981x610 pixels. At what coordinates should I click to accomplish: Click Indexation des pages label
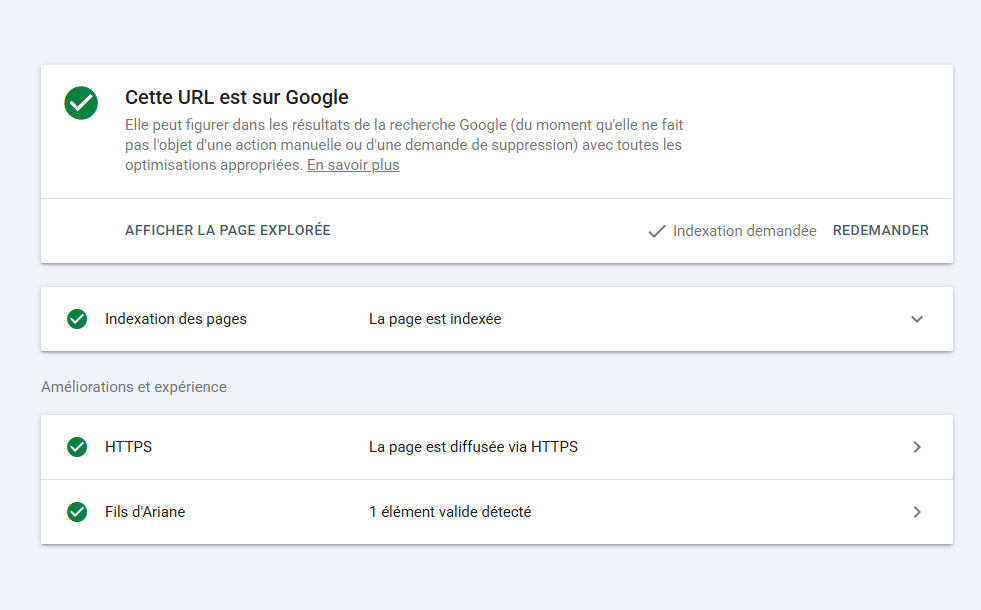176,319
